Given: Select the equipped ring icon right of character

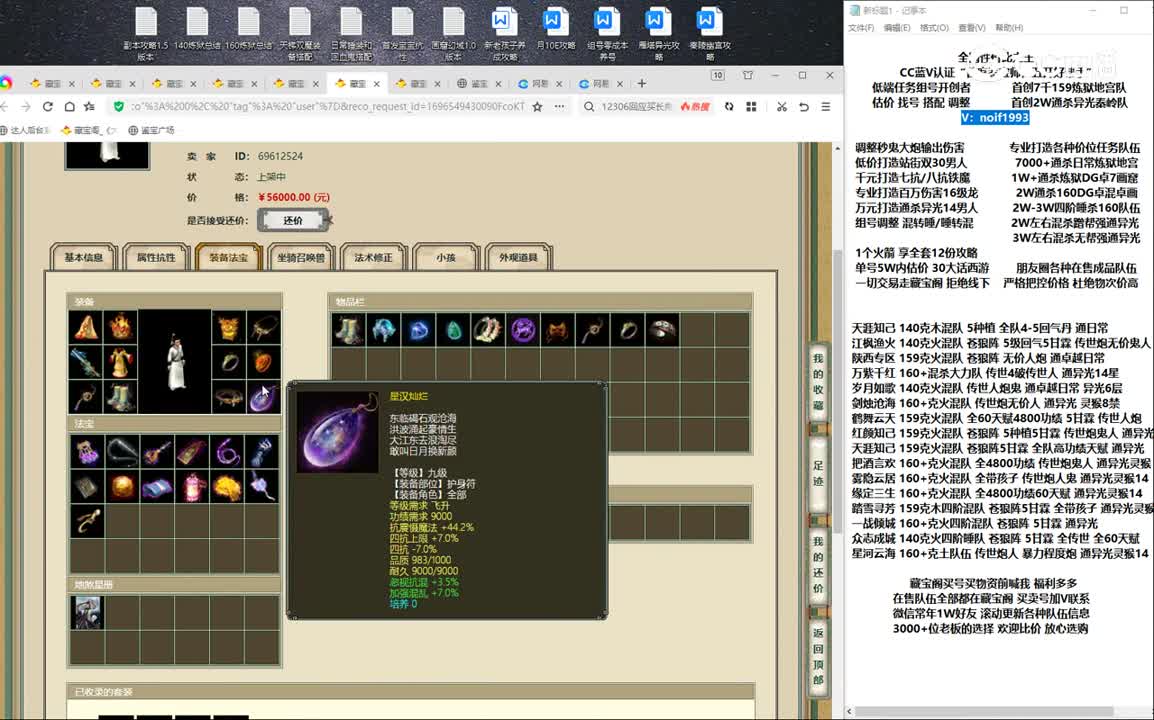Looking at the screenshot, I should pyautogui.click(x=229, y=362).
